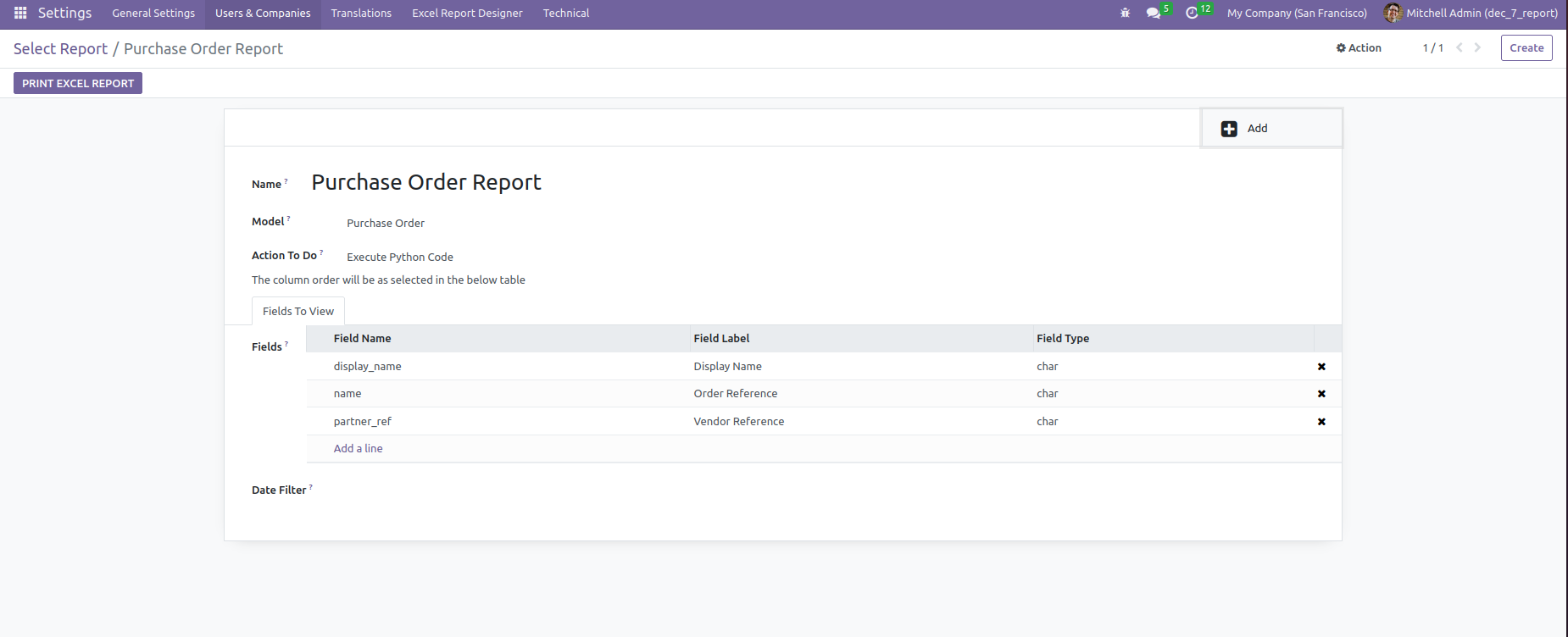Open the Technical menu
This screenshot has height=637, width=1568.
tap(565, 14)
